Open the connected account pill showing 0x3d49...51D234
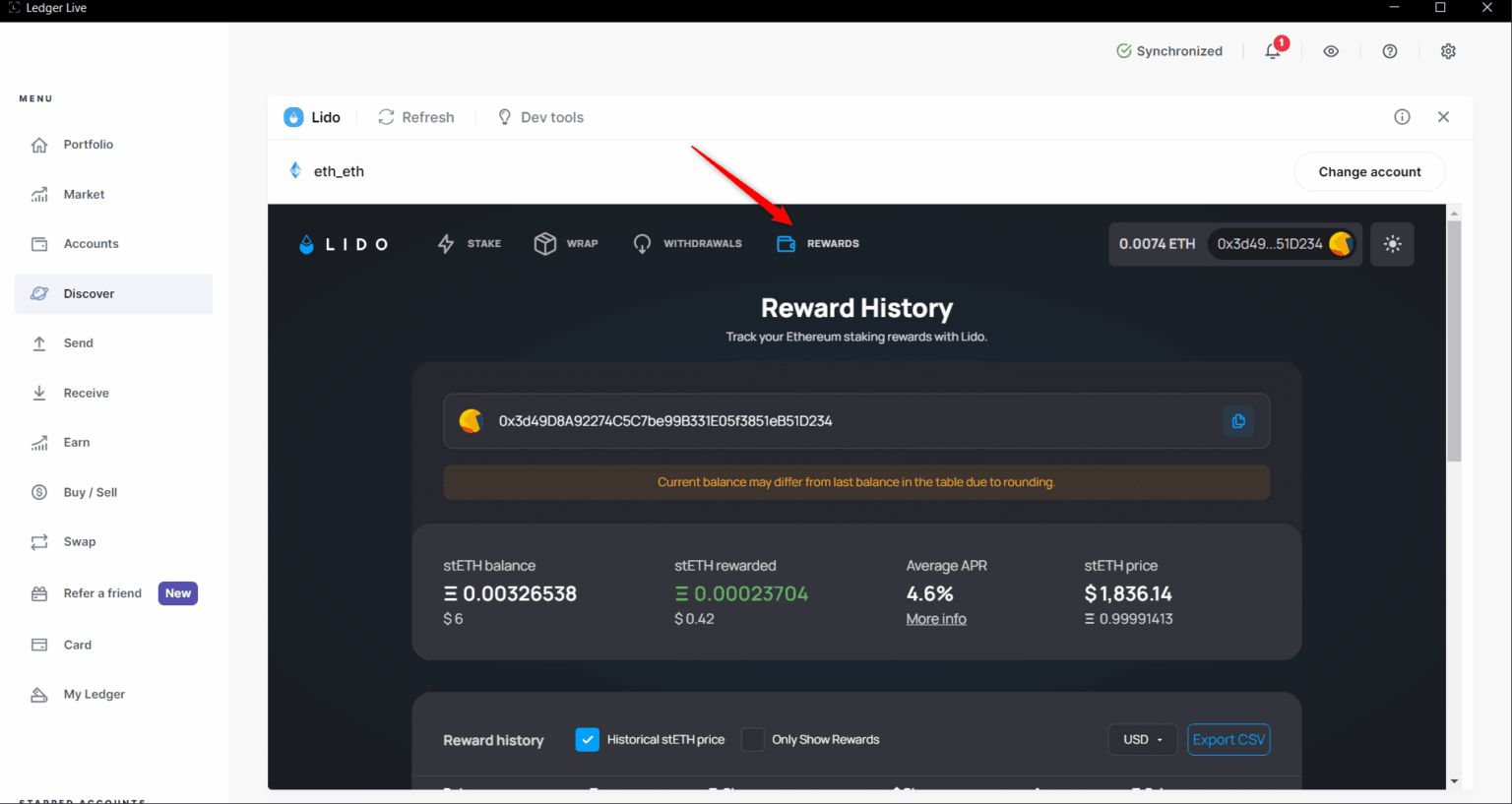 pos(1280,243)
